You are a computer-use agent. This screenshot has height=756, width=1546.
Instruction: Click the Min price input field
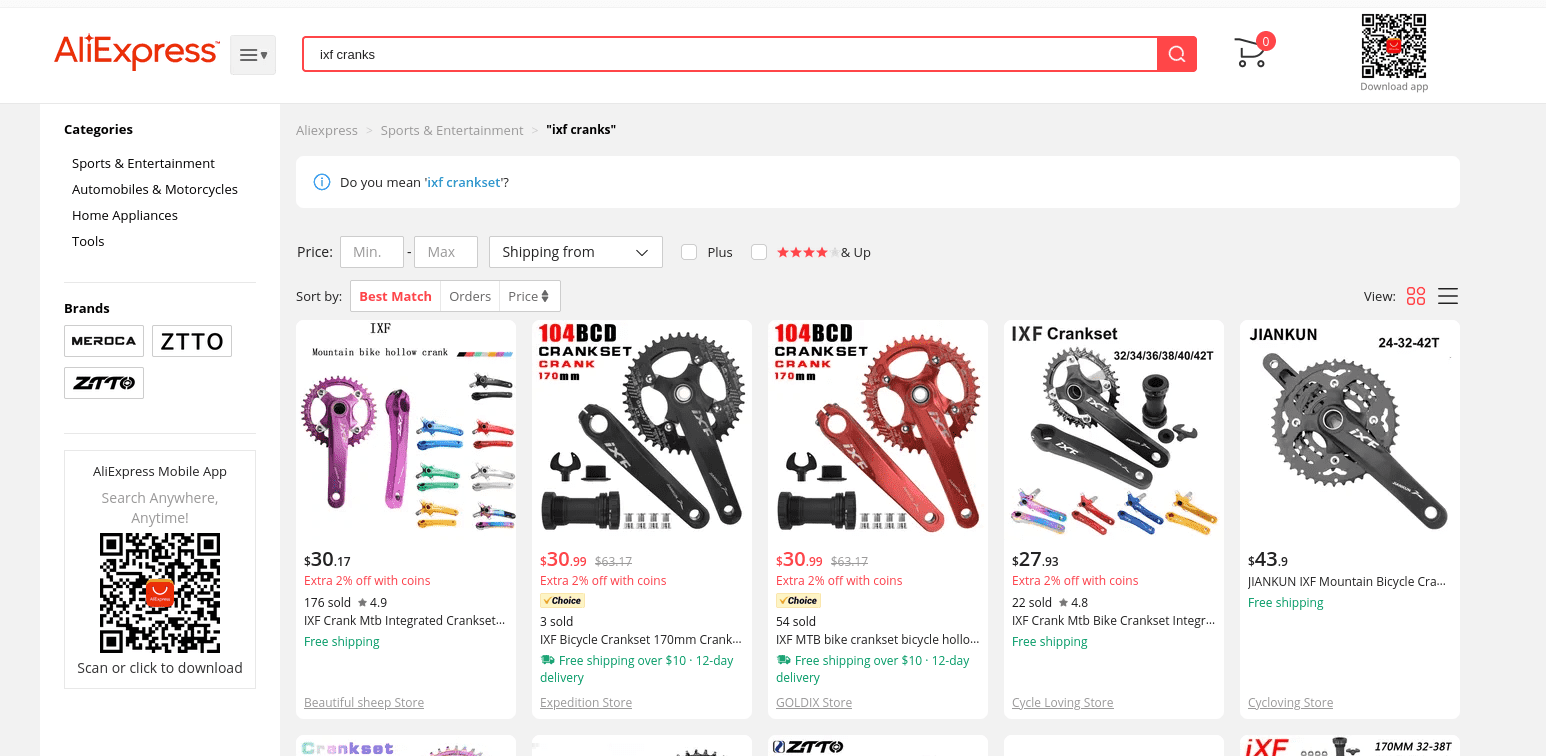pyautogui.click(x=372, y=252)
